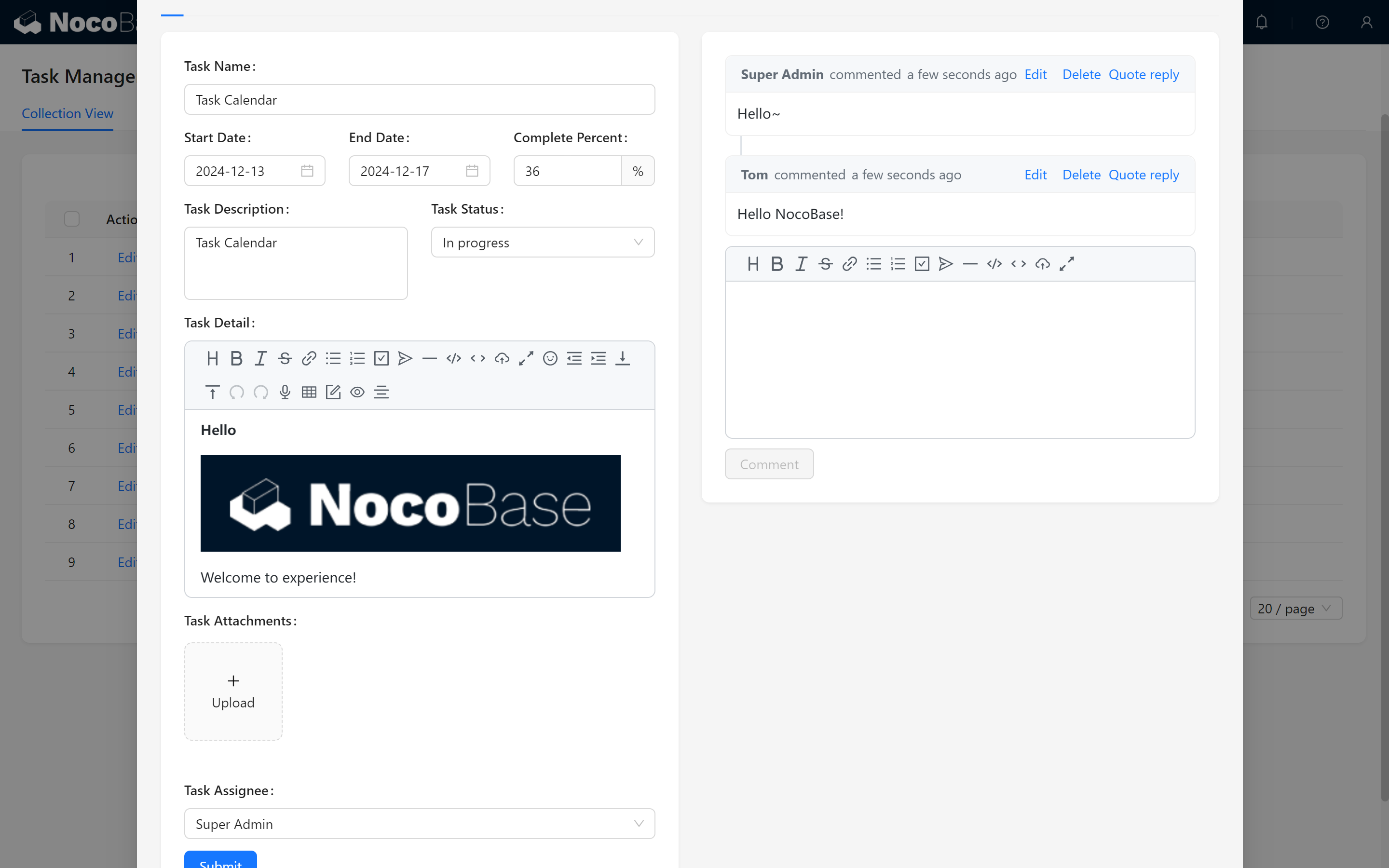Open the 20 / page size selector
Screen dimensions: 1389x868
point(1296,609)
